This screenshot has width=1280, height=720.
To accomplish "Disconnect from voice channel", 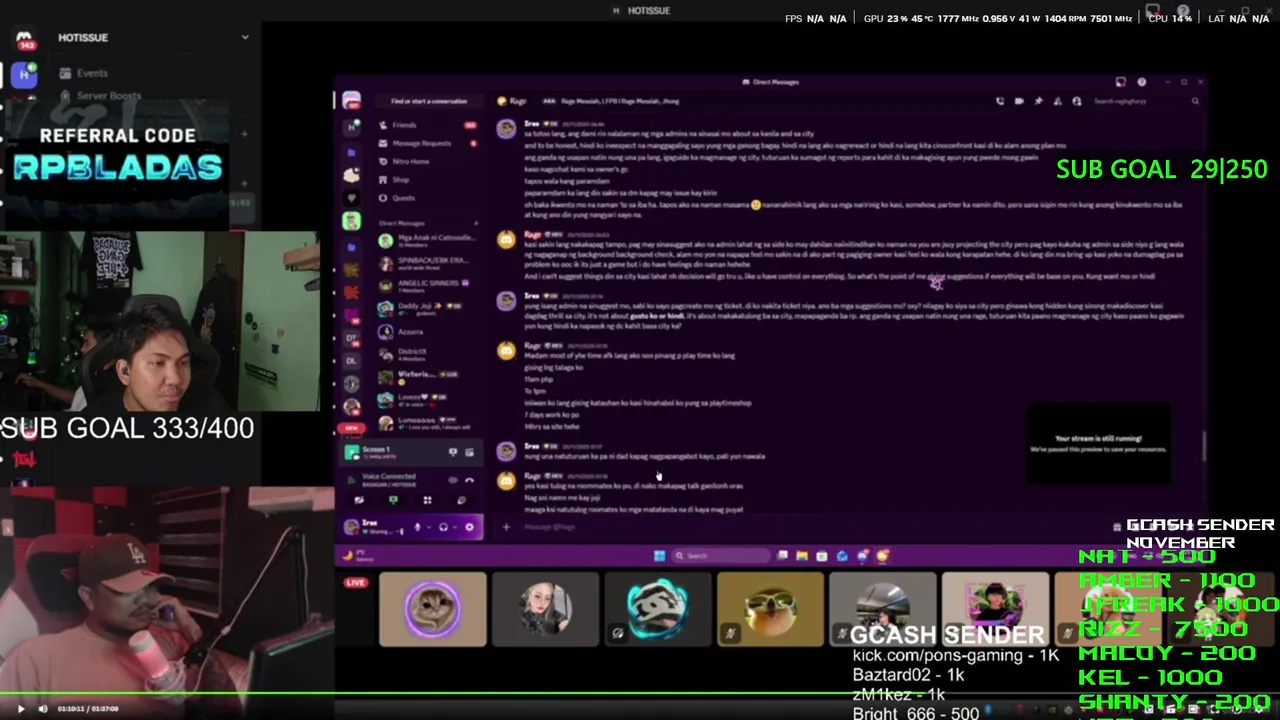I will pyautogui.click(x=469, y=480).
